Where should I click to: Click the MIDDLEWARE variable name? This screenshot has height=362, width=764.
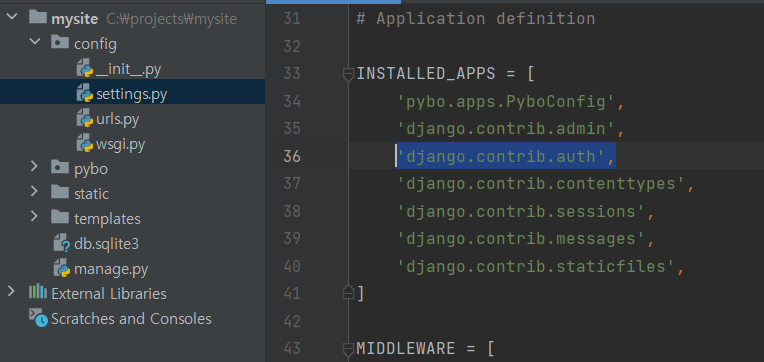pyautogui.click(x=406, y=349)
